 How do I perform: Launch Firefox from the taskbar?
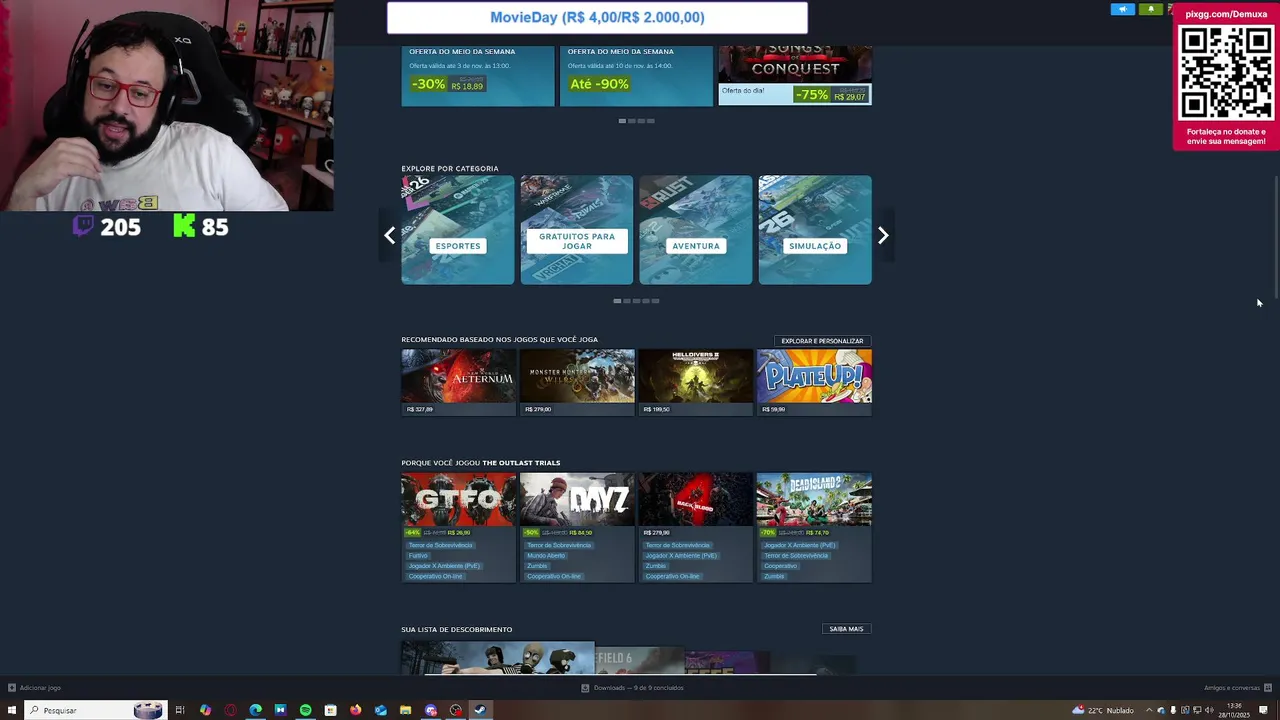(x=355, y=710)
